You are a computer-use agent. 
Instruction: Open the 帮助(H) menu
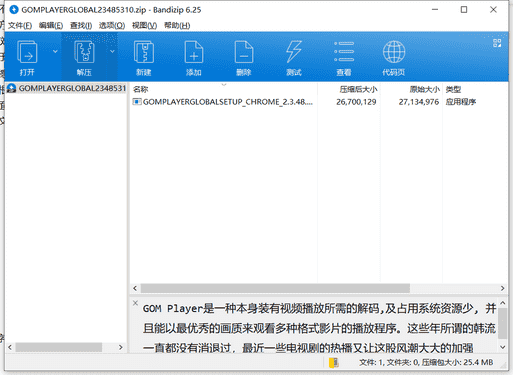177,25
